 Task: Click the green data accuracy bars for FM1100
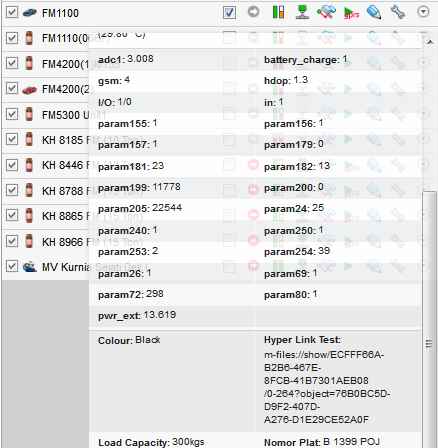278,12
